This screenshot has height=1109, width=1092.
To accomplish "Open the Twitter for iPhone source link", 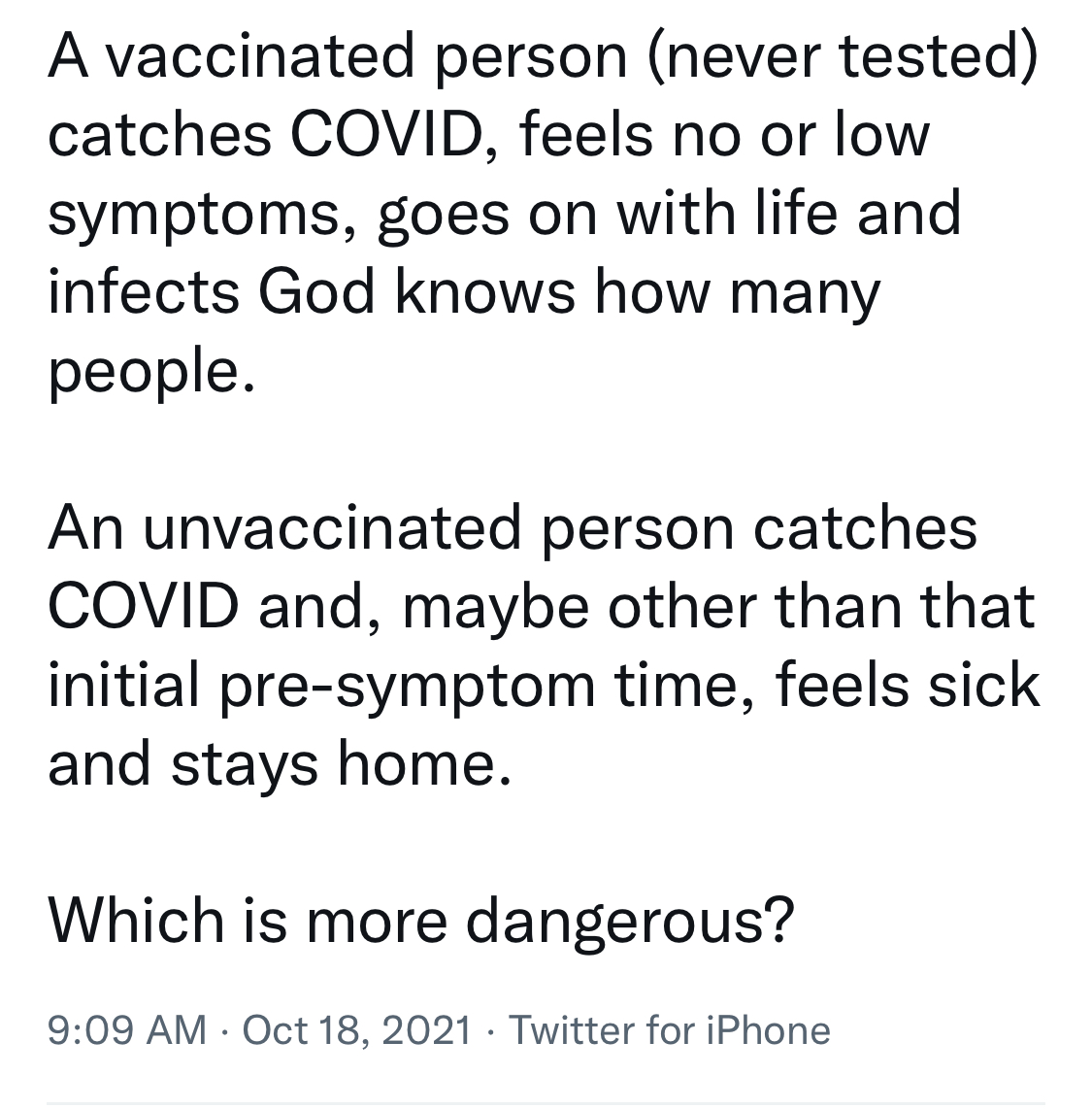I will pos(669,1029).
